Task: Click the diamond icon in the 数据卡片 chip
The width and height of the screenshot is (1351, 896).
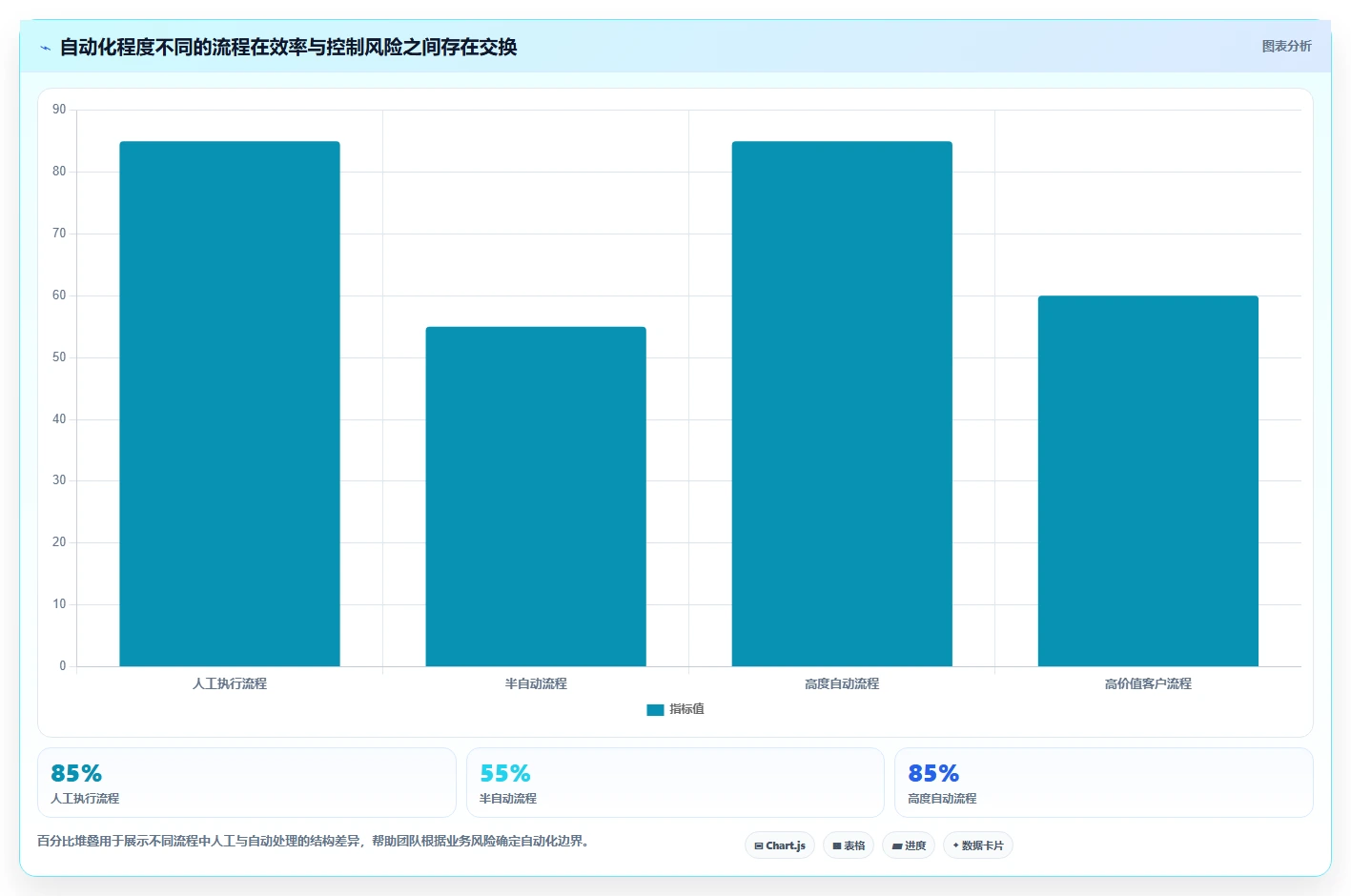Action: [x=956, y=845]
